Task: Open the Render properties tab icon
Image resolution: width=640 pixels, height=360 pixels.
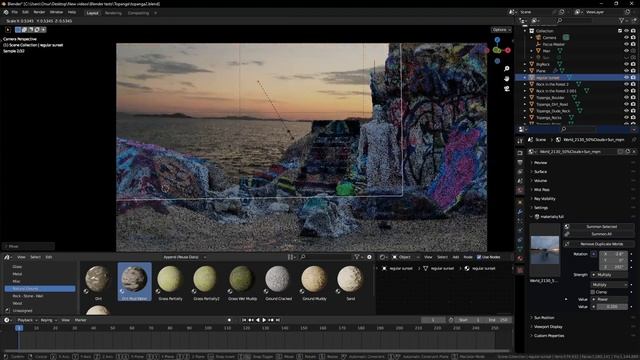Action: click(520, 153)
